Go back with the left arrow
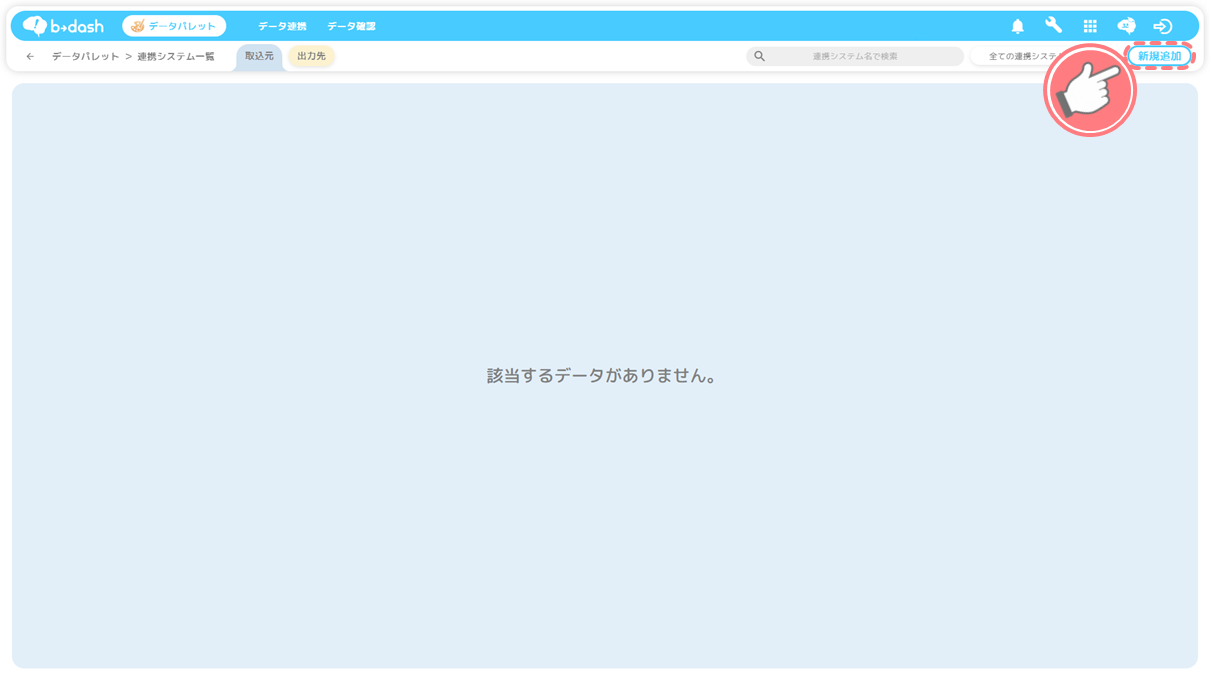The width and height of the screenshot is (1210, 680). tap(30, 57)
